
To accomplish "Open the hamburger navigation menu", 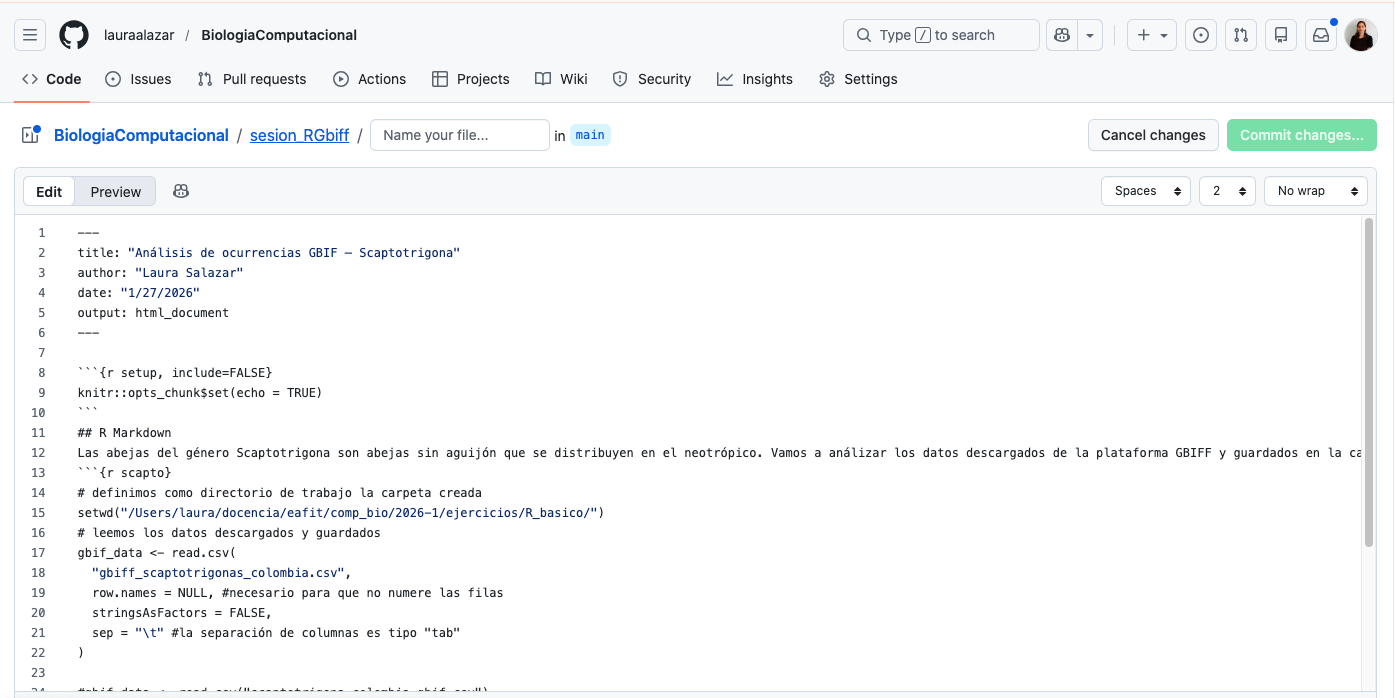I will click(30, 35).
